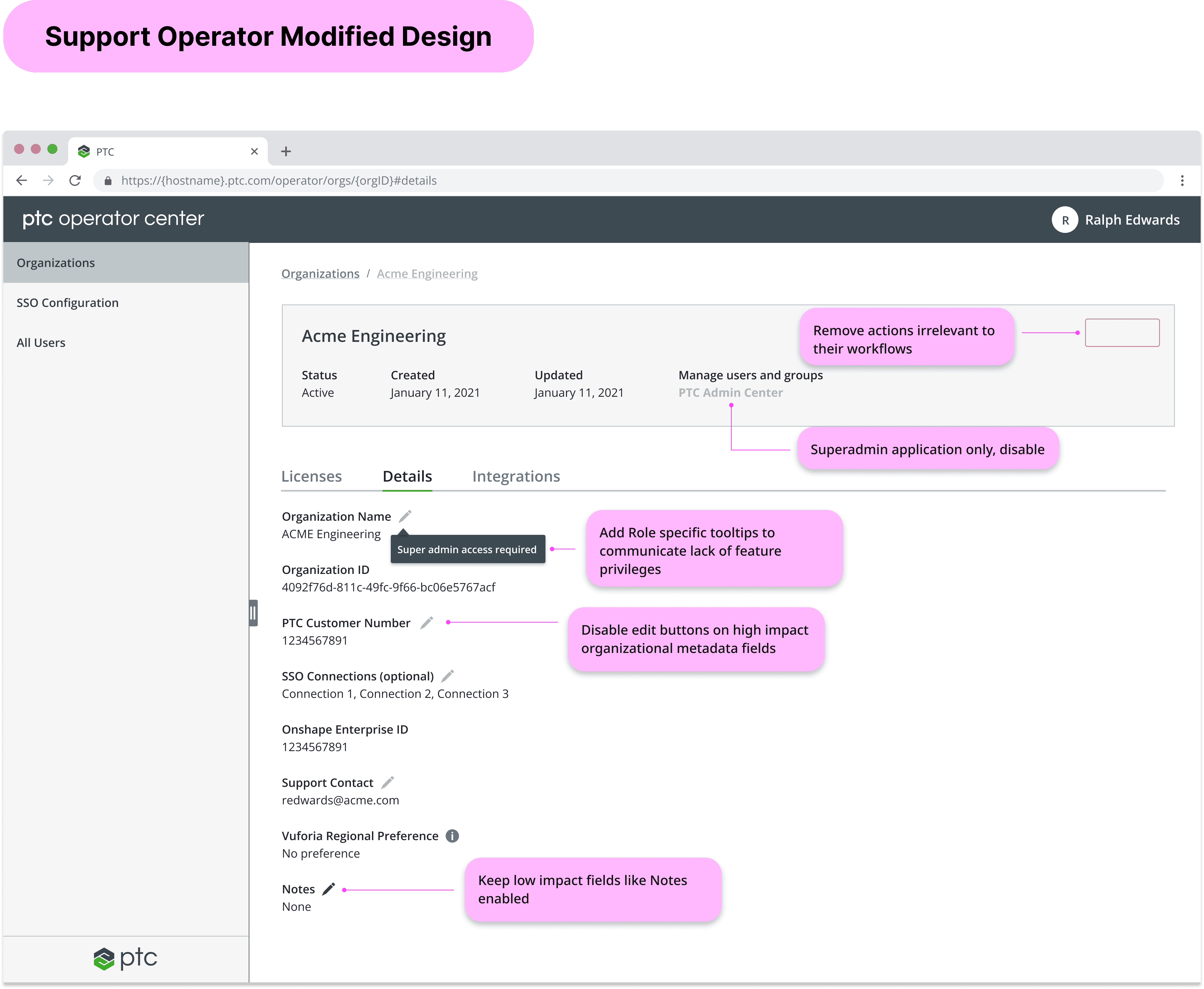Click the Support Contact edit pencil icon
This screenshot has width=1204, height=989.
click(x=387, y=782)
